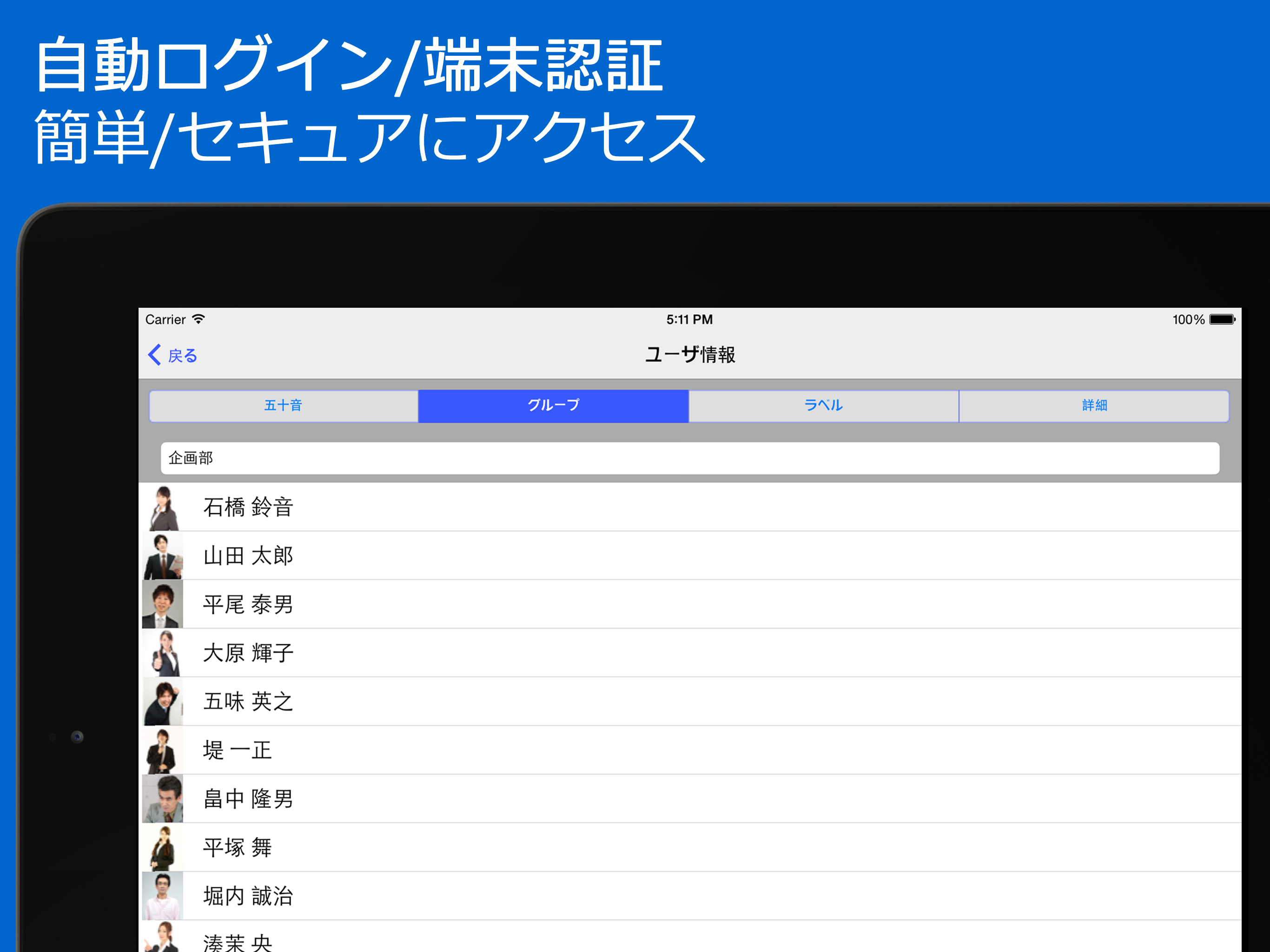Click the photo of 五味 英之
This screenshot has height=952, width=1270.
tap(163, 701)
